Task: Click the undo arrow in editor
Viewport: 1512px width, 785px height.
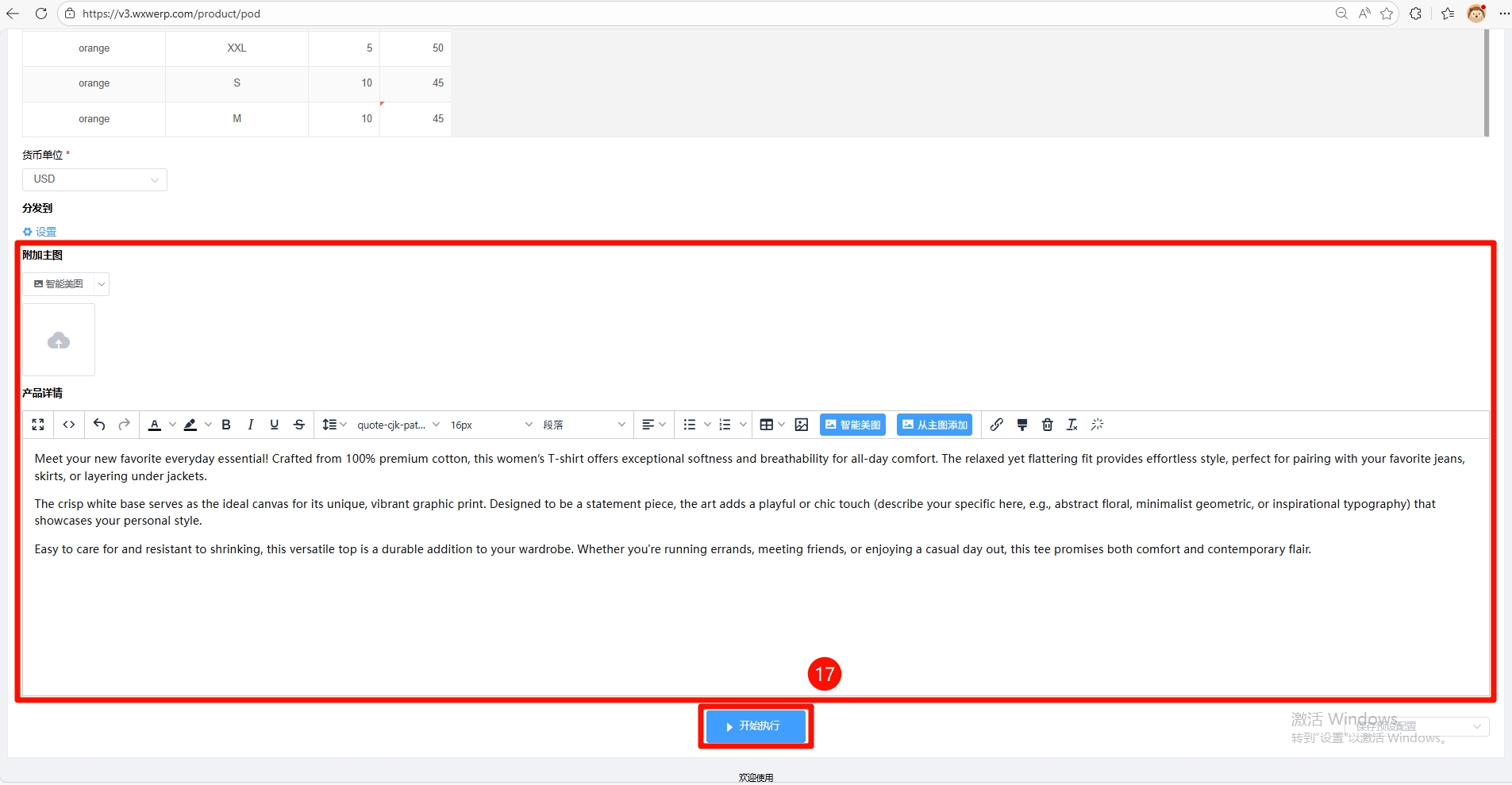Action: 99,425
